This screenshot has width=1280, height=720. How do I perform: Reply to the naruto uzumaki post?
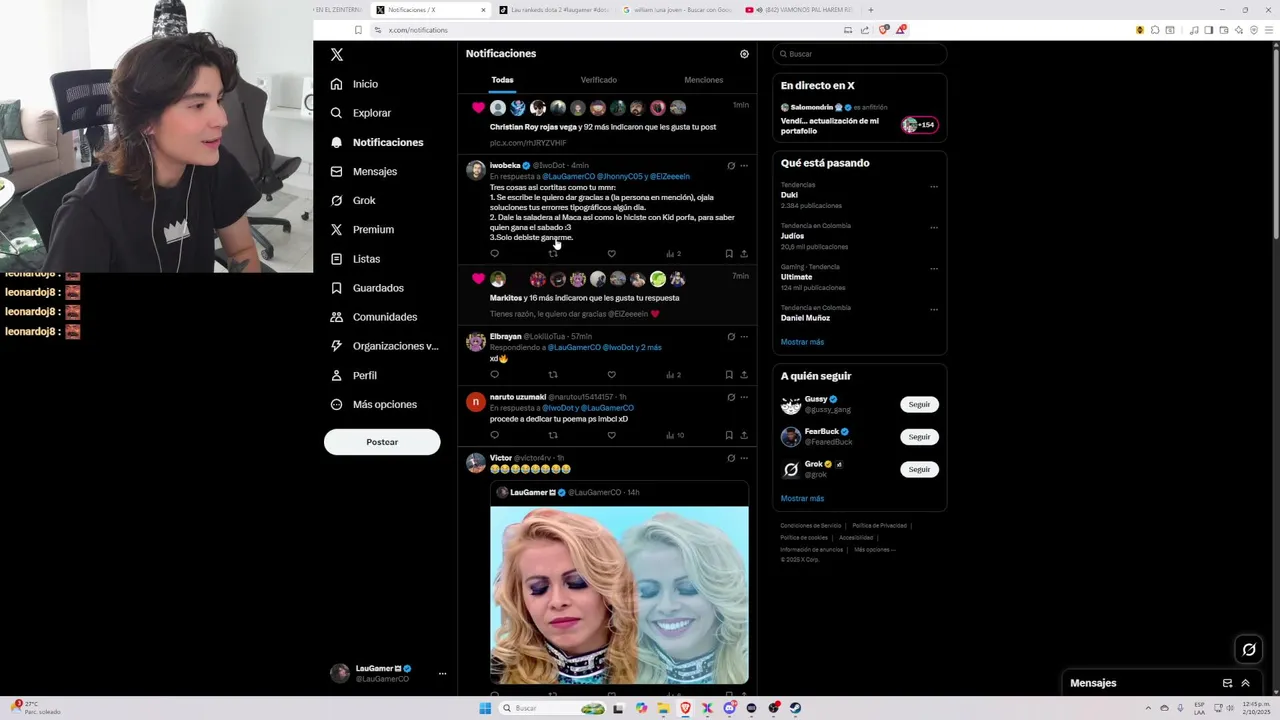click(494, 435)
